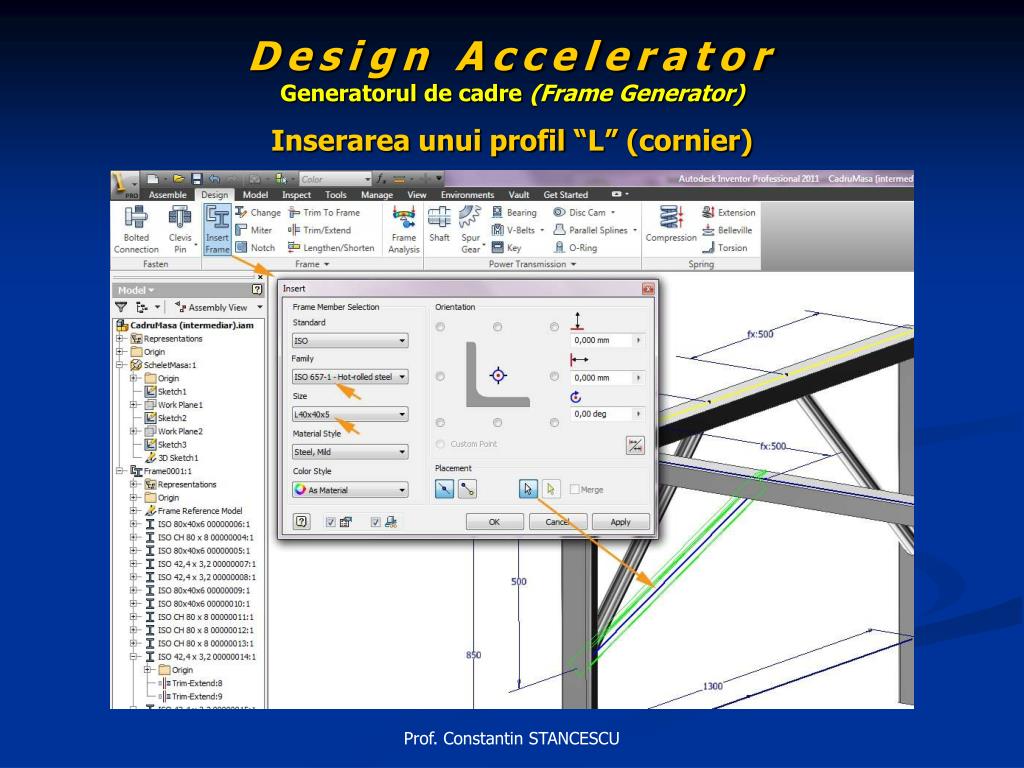Expand Power Transmission panel dropdown
The image size is (1024, 768).
(x=532, y=264)
